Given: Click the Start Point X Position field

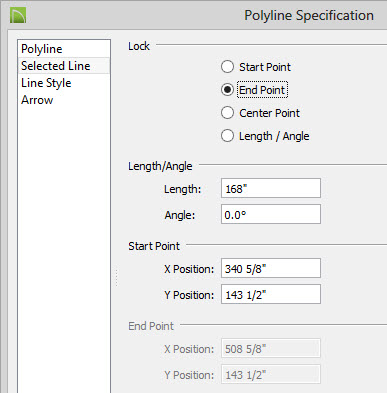Looking at the screenshot, I should (x=271, y=268).
